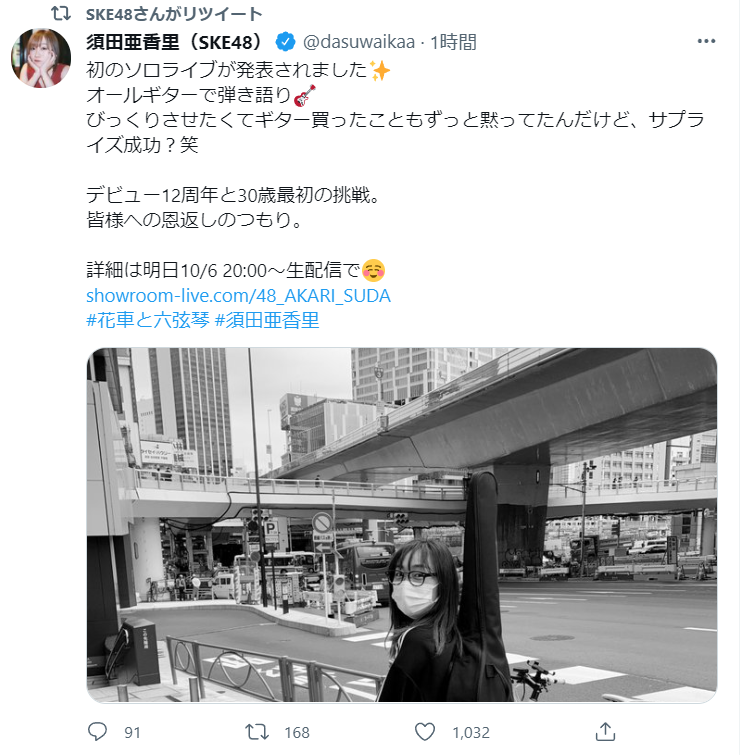The height and width of the screenshot is (755, 742).
Task: Click the retweet arrows icon below photo
Action: 256,732
